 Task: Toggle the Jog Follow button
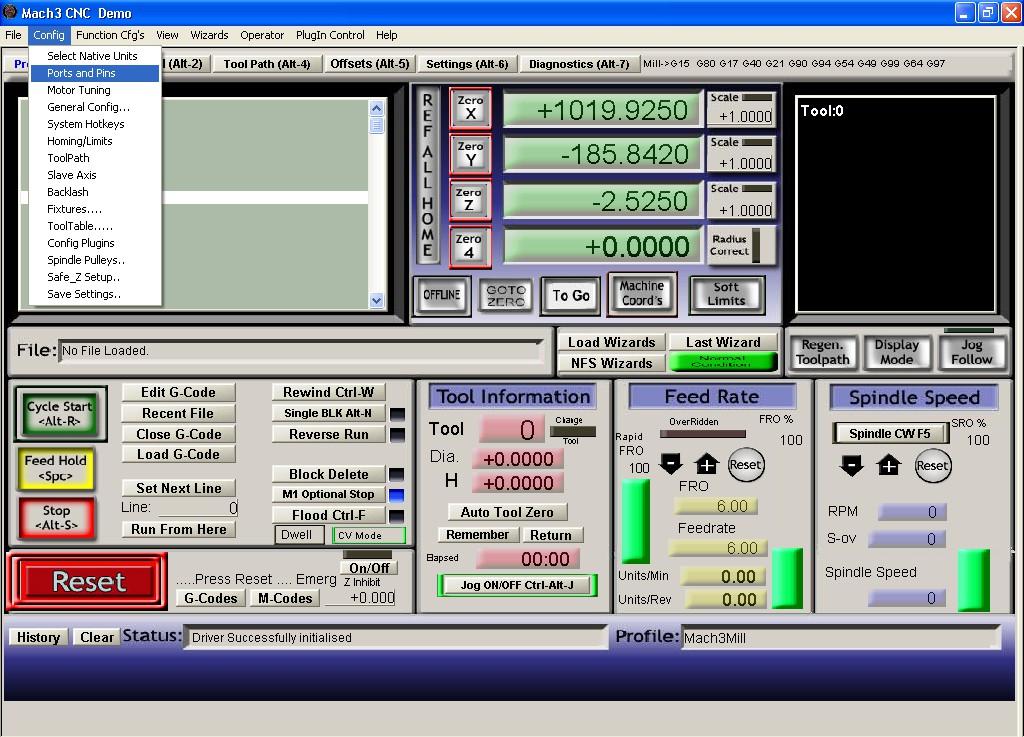(971, 352)
